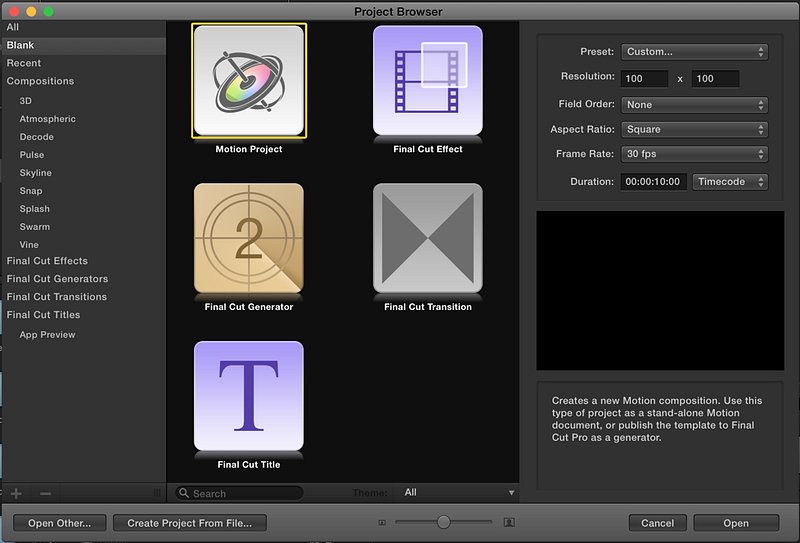This screenshot has height=543, width=800.
Task: Click the project description text
Action: coord(657,419)
